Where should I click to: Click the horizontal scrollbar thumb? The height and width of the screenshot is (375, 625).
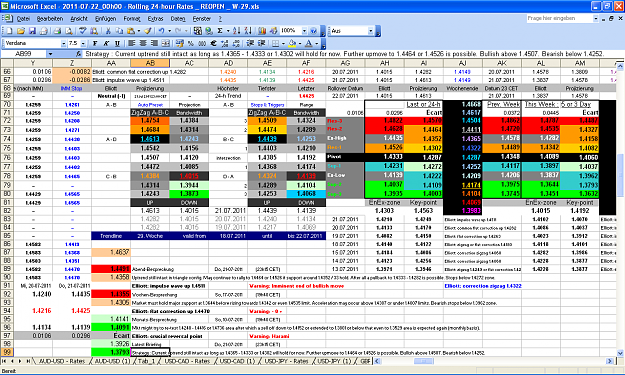423,361
